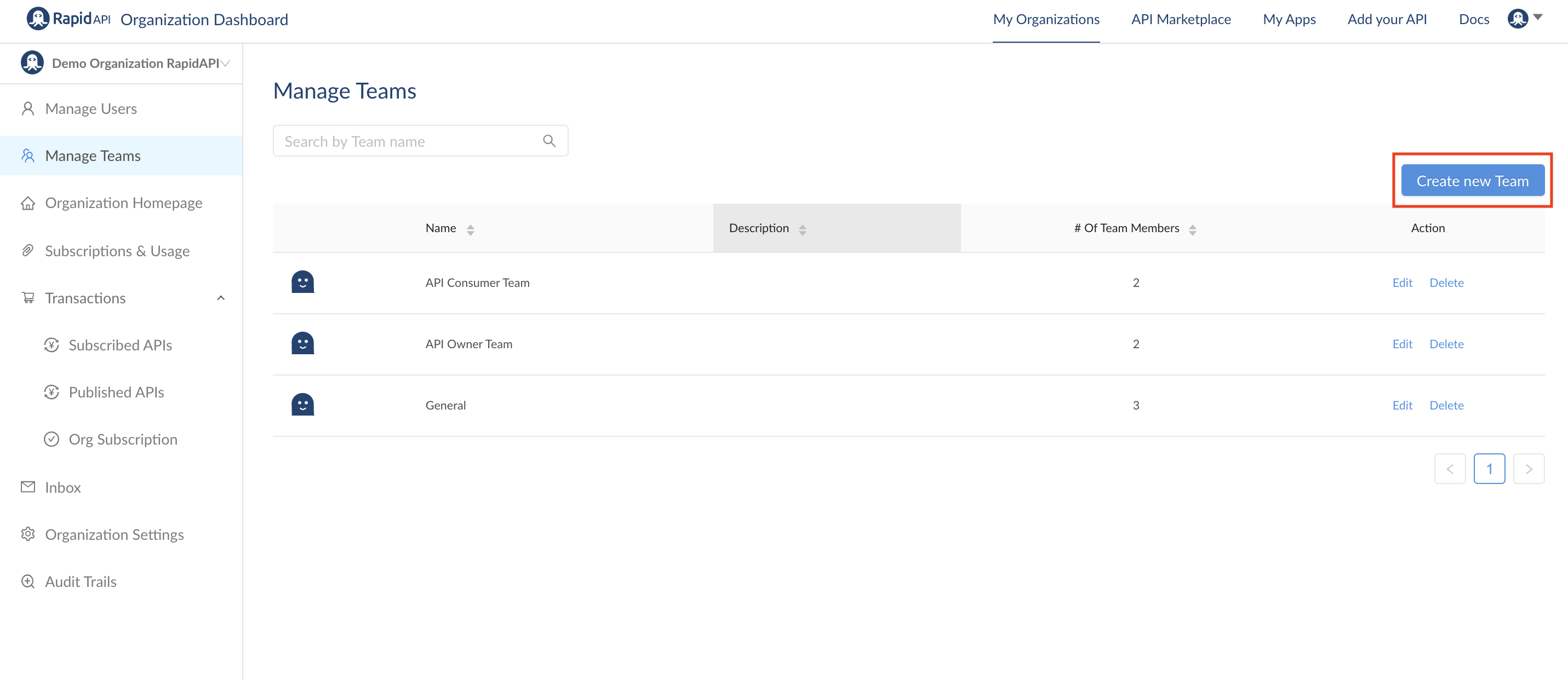Screen dimensions: 1568x680
Task: Click the search magnifier icon
Action: (x=549, y=141)
